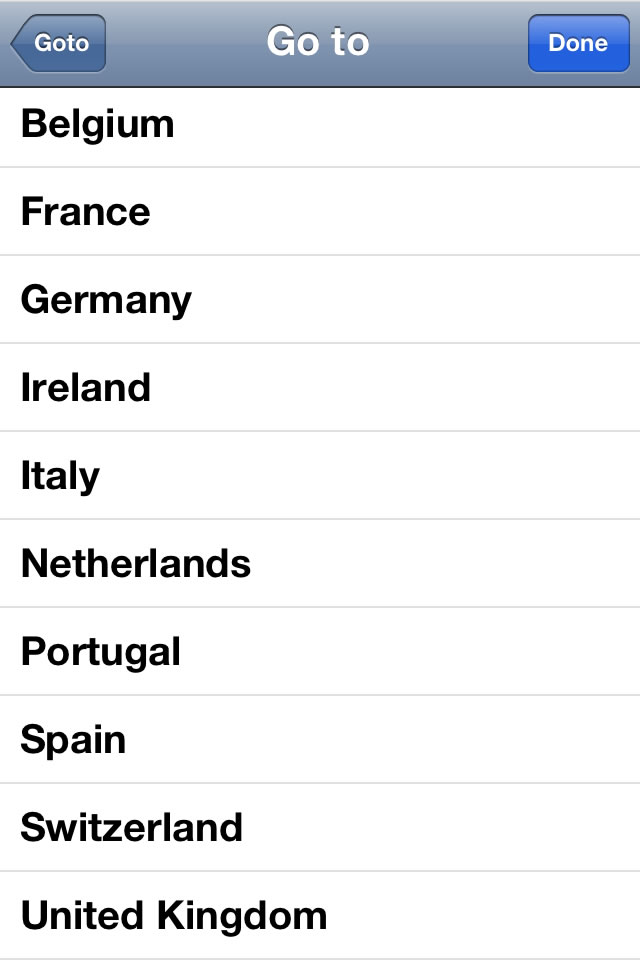Tap empty area right of United Kingdom
Viewport: 640px width, 960px height.
point(500,916)
